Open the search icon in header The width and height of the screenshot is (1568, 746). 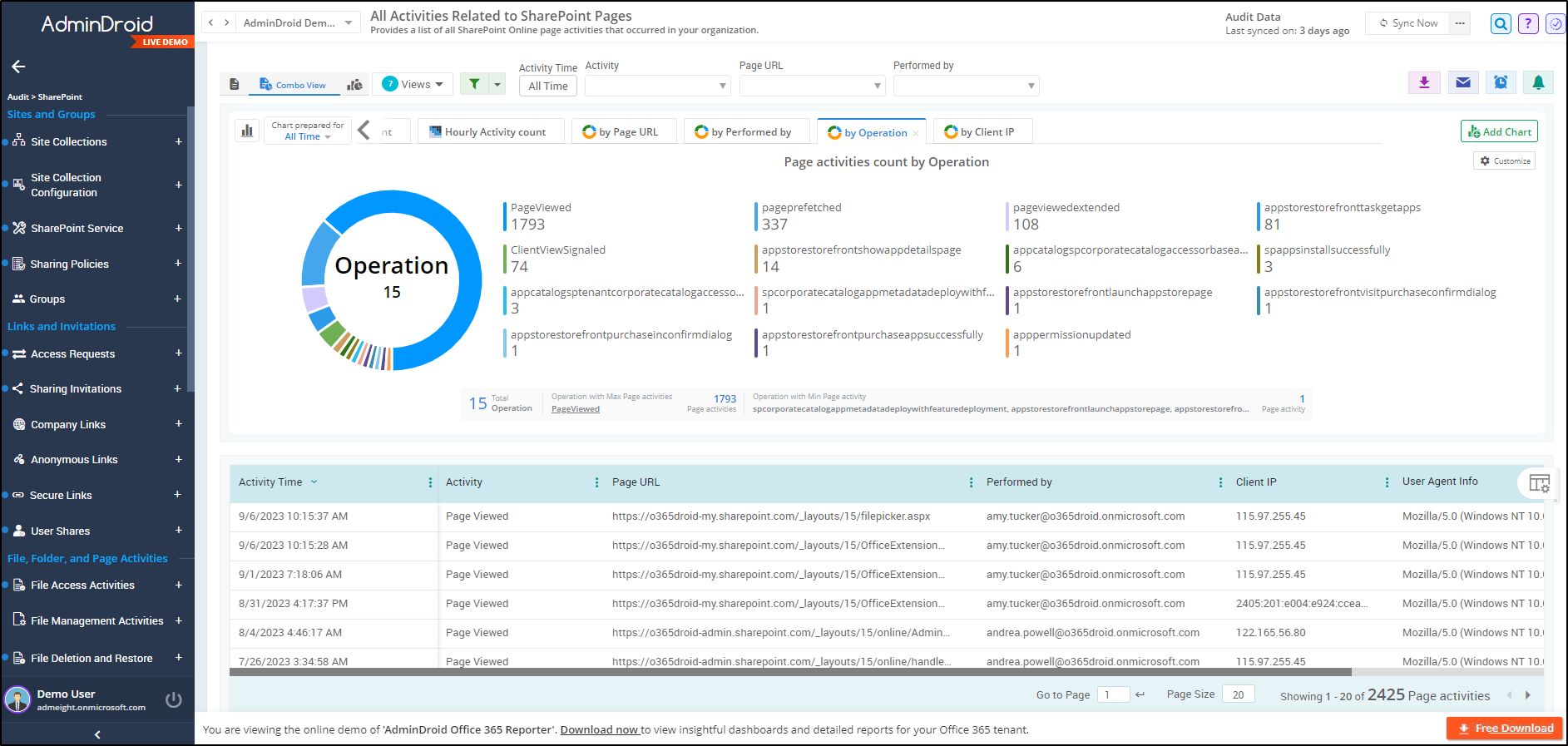click(x=1501, y=23)
